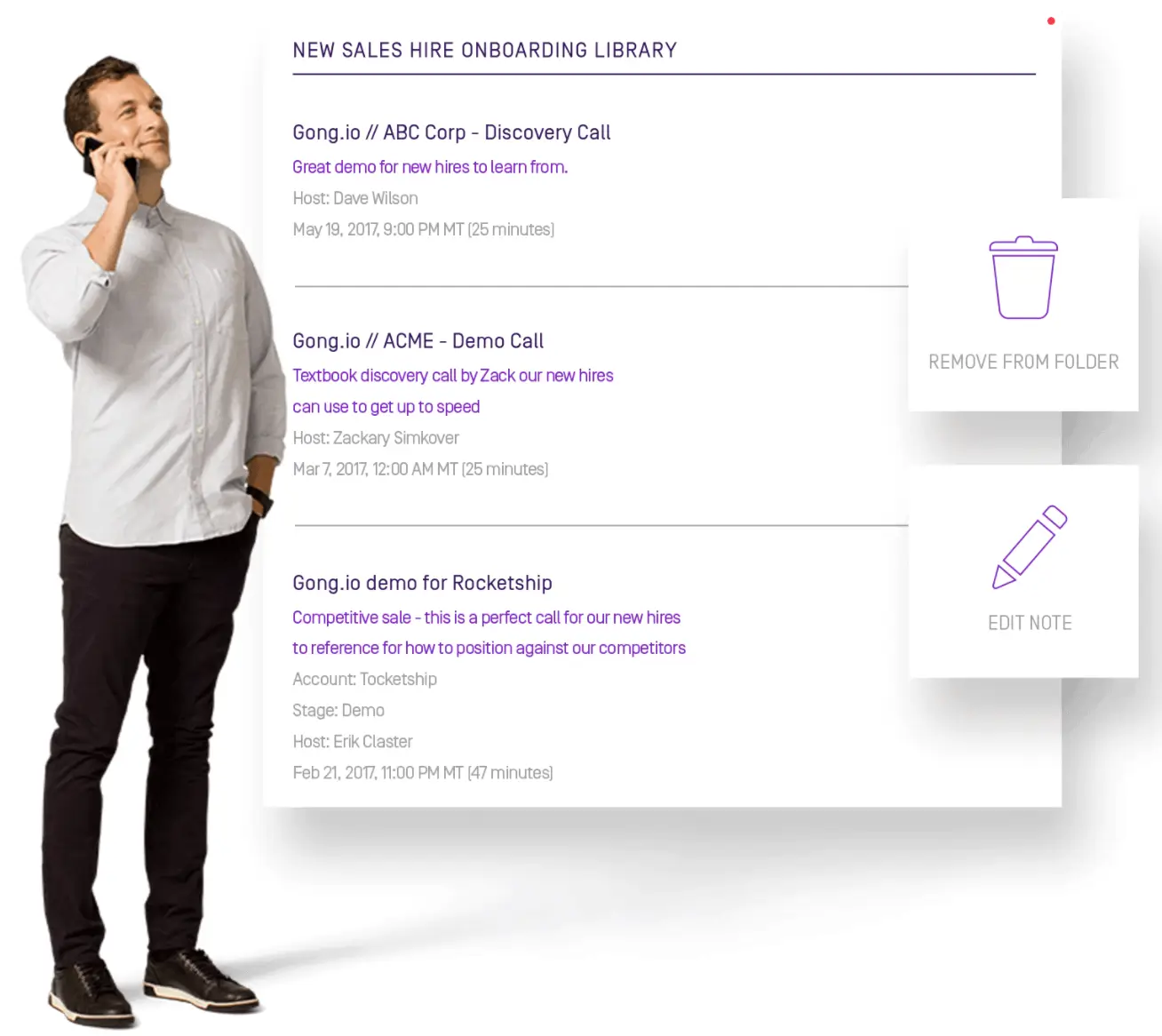Click the red notification dot
This screenshot has height=1036, width=1162.
1051,20
